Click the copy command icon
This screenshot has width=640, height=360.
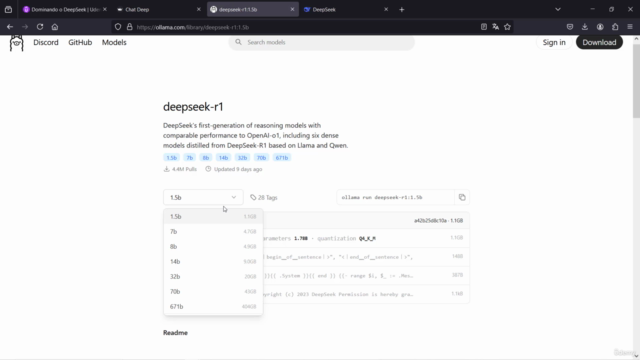[x=462, y=198]
